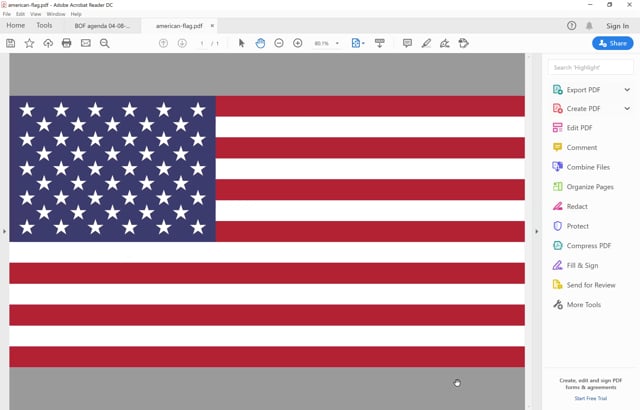Follow the Start Free Trial link

point(591,398)
